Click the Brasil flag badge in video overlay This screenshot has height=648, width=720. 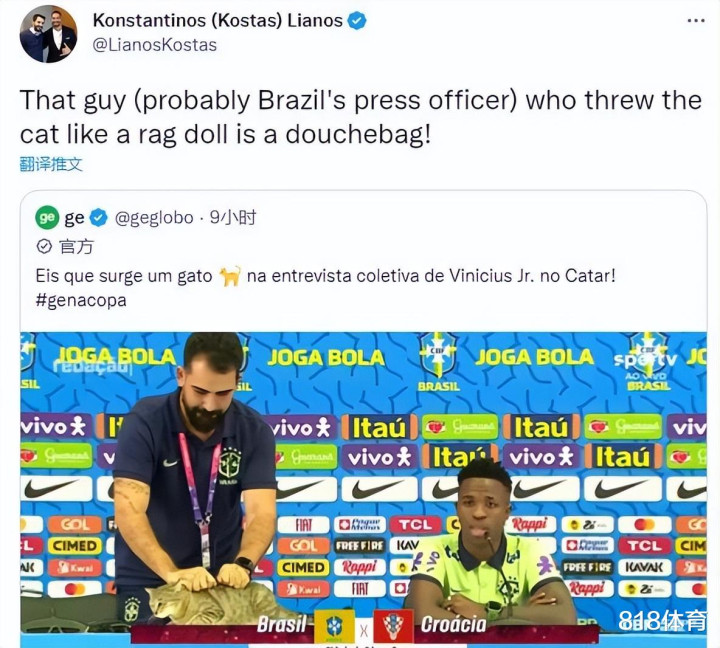334,626
